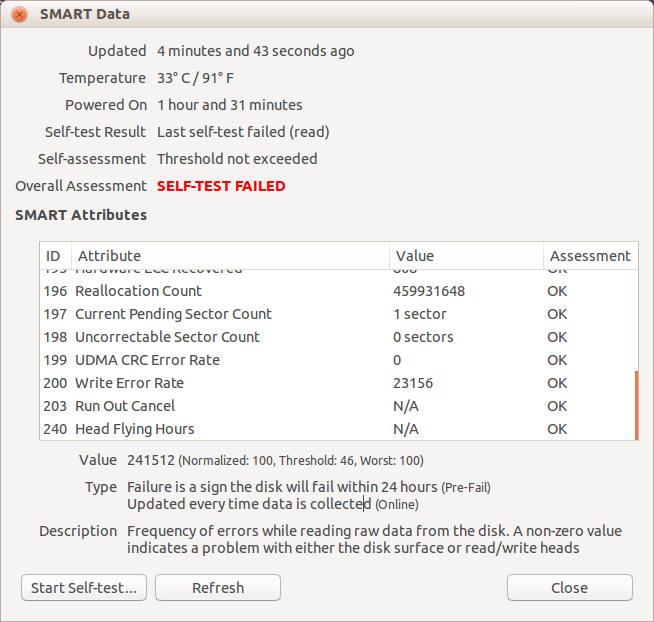This screenshot has height=622, width=654.
Task: Click the Start Self-test button
Action: 84,587
